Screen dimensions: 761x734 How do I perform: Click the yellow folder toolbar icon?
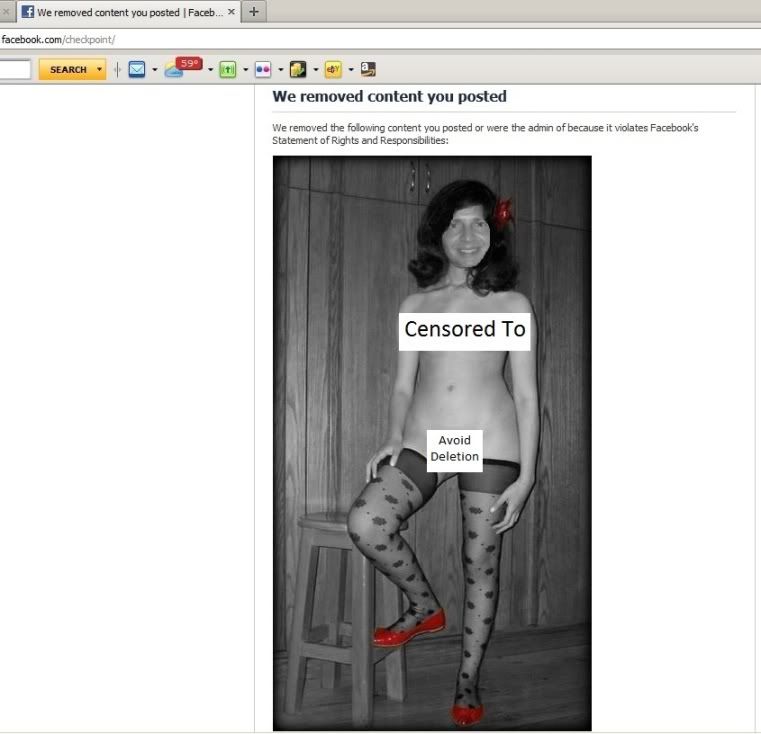tap(298, 69)
